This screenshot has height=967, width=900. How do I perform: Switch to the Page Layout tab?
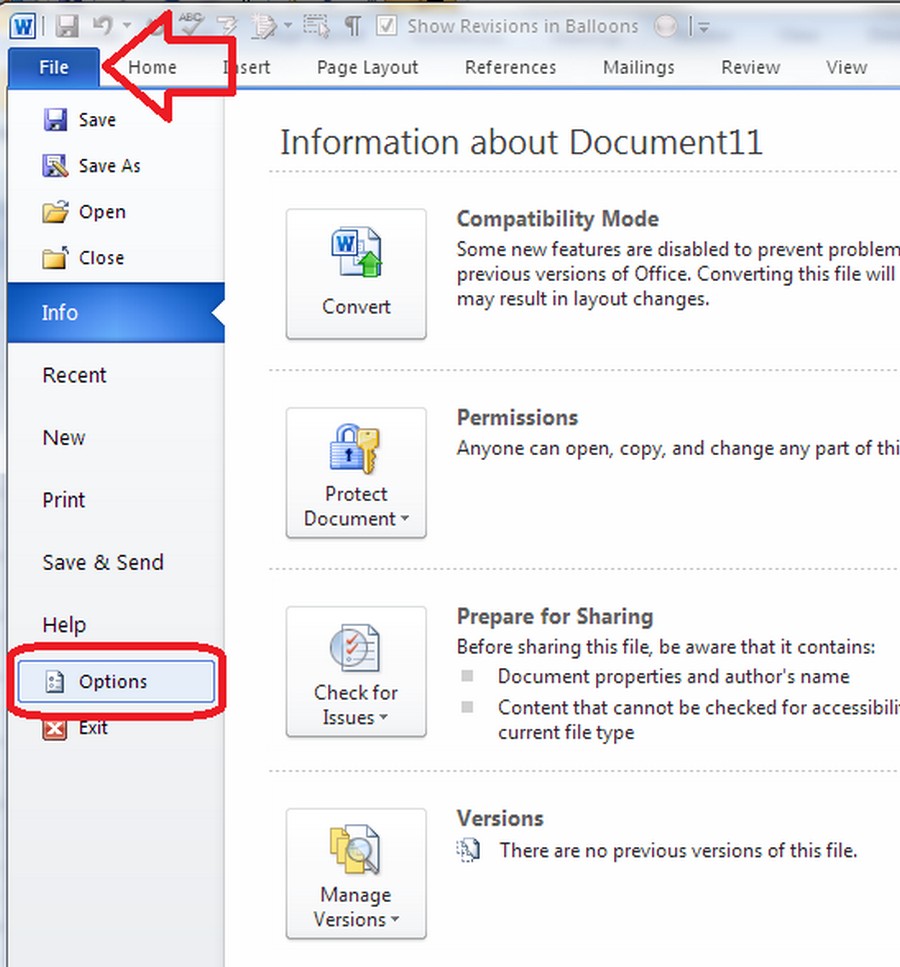pos(368,67)
